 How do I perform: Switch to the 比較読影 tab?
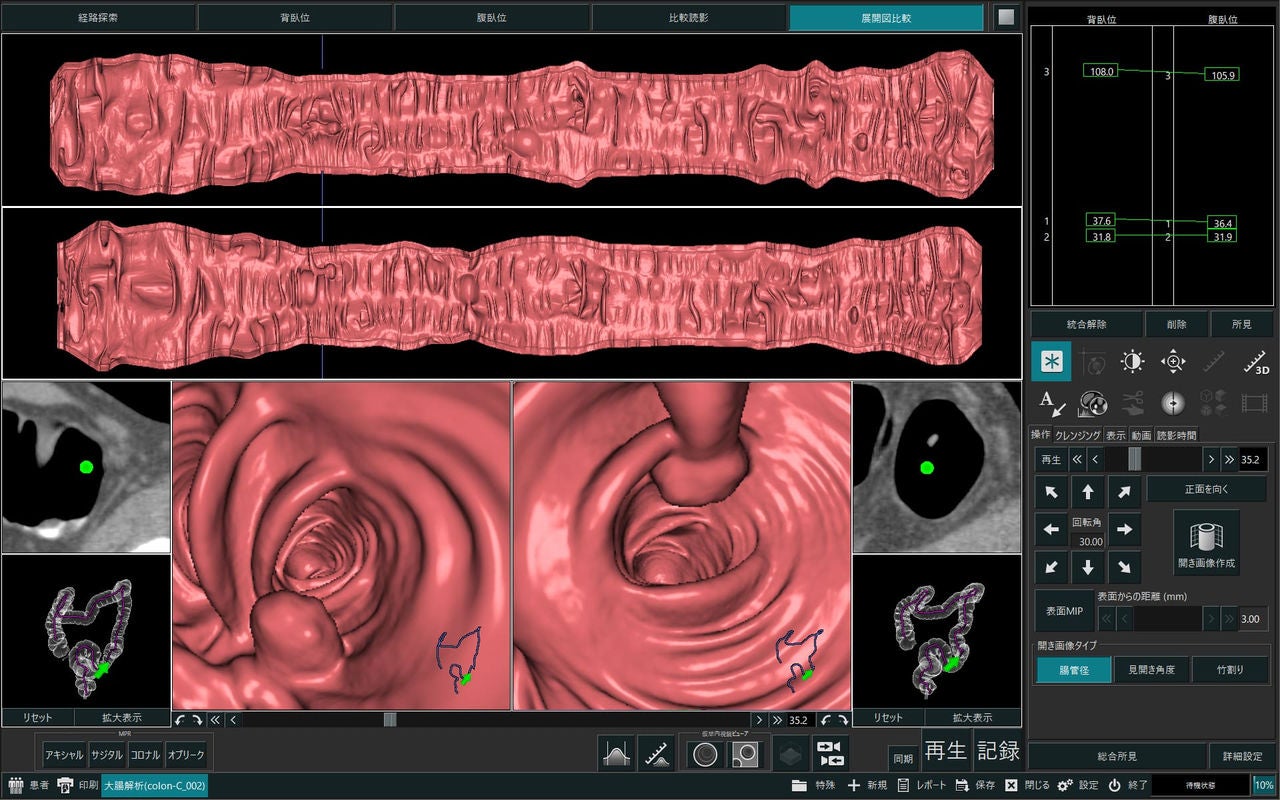pos(689,18)
